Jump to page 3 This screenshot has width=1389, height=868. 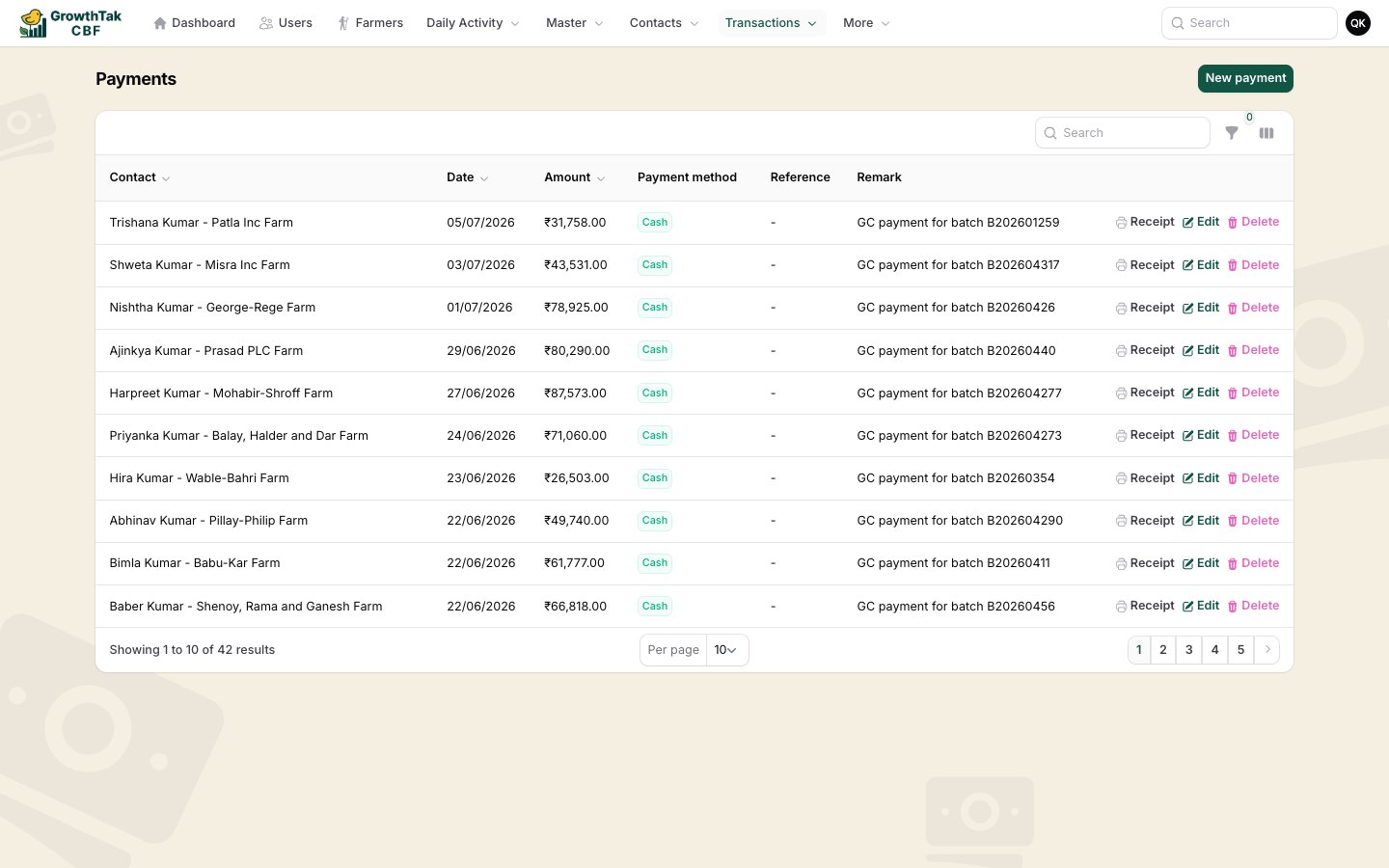pos(1189,650)
